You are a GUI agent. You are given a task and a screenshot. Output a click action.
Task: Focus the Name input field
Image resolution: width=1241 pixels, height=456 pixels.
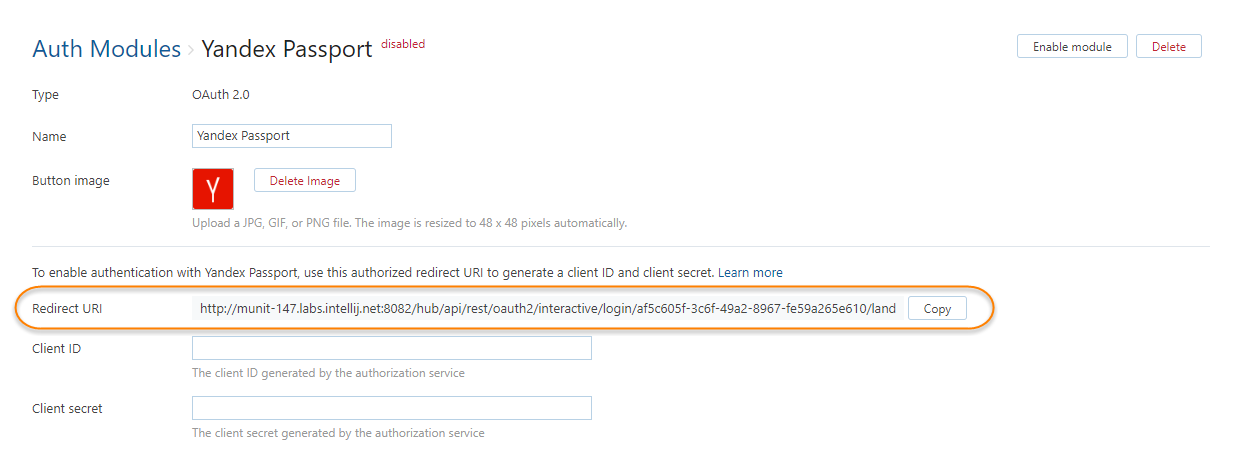click(291, 136)
